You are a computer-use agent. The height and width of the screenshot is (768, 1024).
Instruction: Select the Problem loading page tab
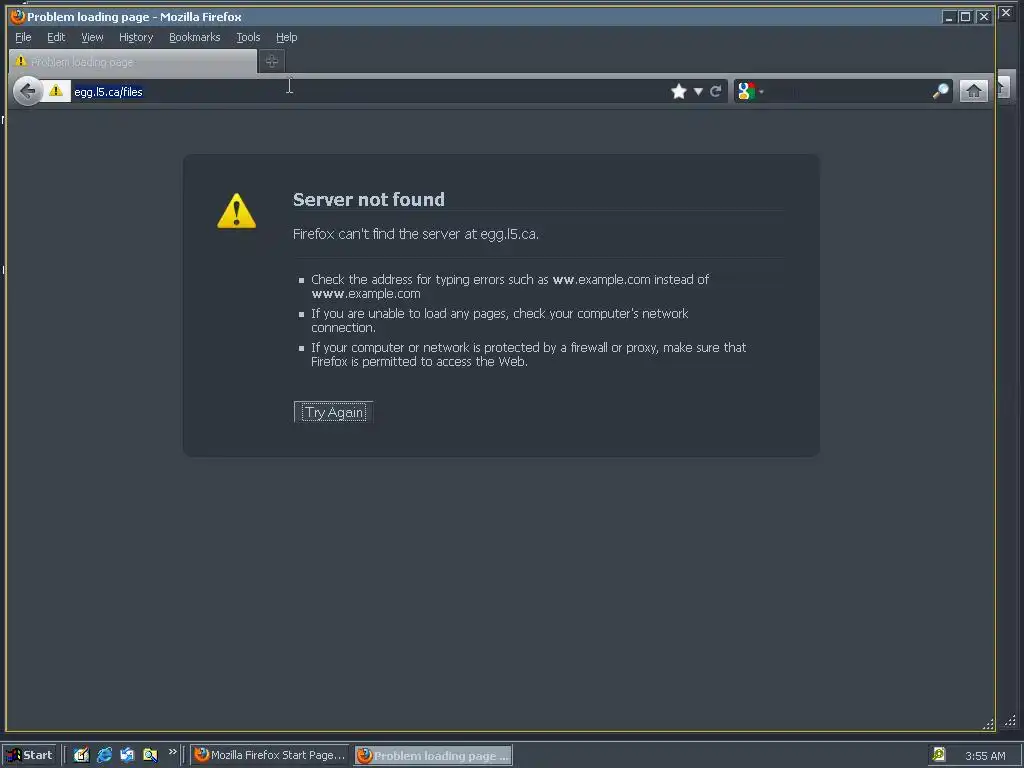click(x=133, y=61)
